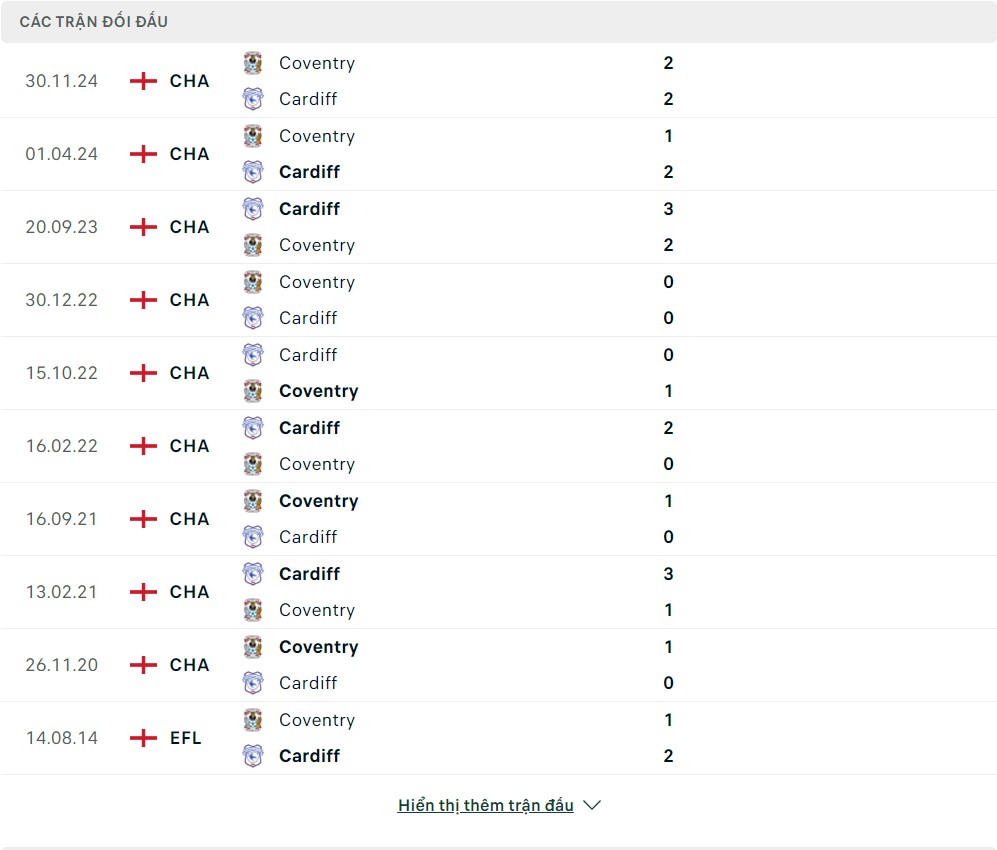Open the Coventry team in 16.09.21 match
Image resolution: width=997 pixels, height=850 pixels.
(x=318, y=501)
